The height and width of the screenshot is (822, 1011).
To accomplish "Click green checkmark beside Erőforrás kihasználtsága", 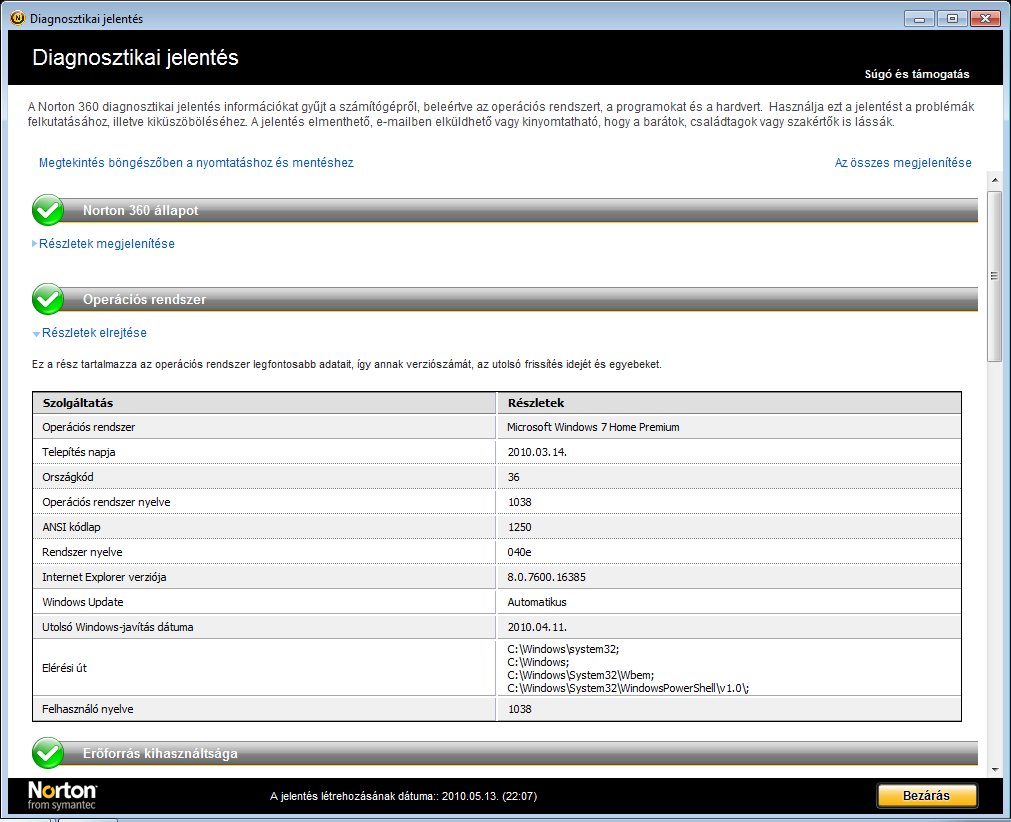I will pyautogui.click(x=48, y=753).
